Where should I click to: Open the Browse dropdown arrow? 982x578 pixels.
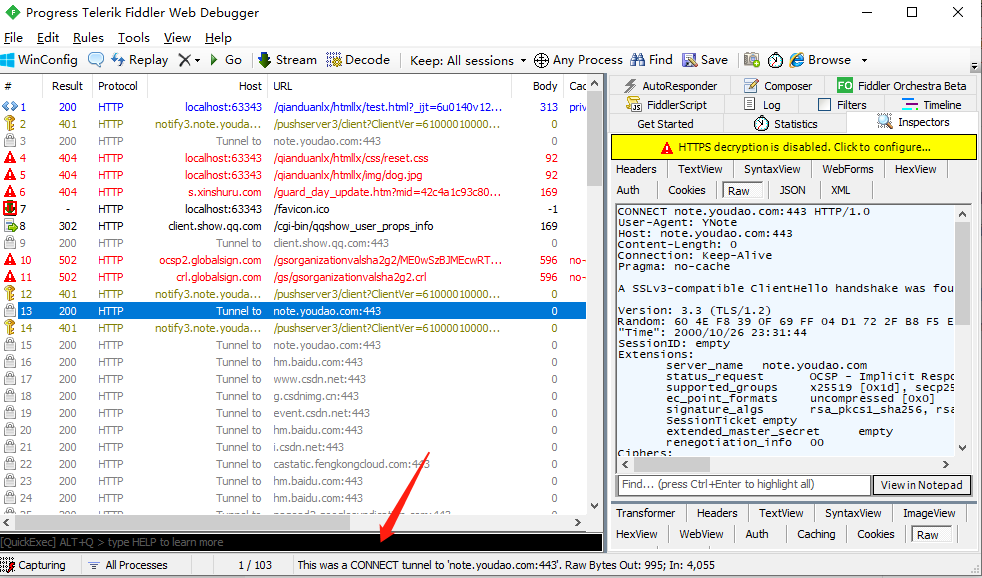pos(864,60)
